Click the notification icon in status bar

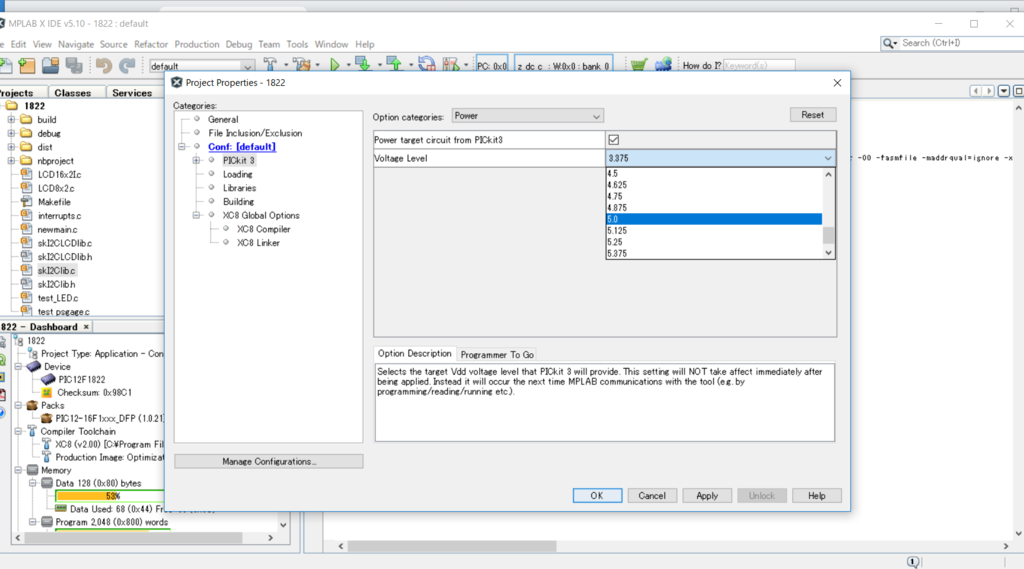(913, 562)
